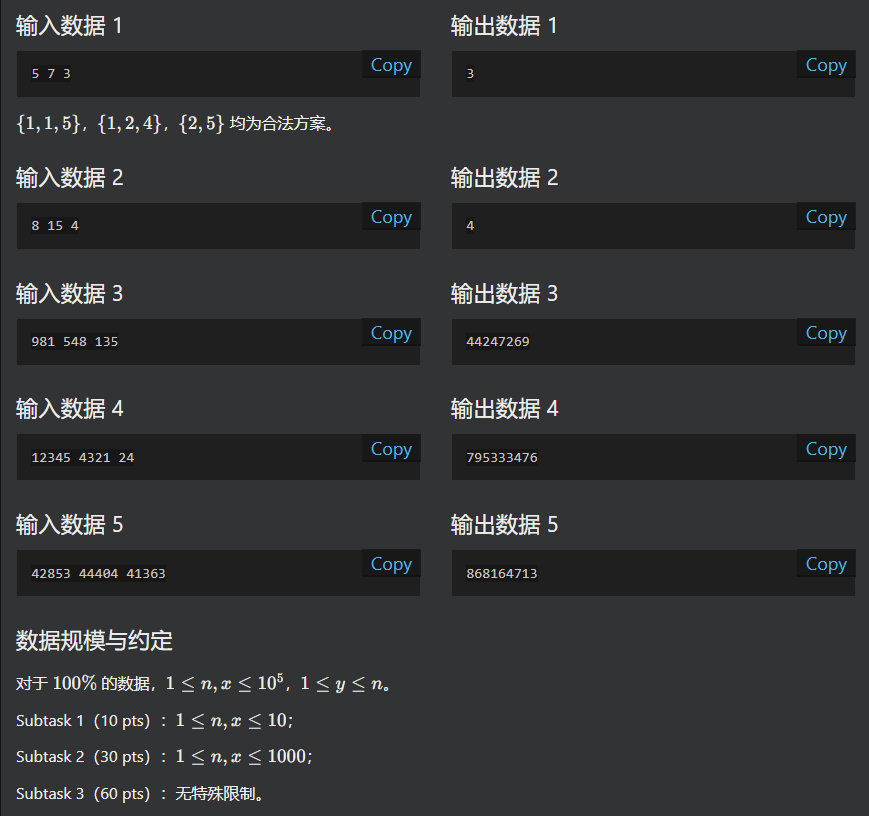Select input text "12345 4321 24"

pos(83,457)
